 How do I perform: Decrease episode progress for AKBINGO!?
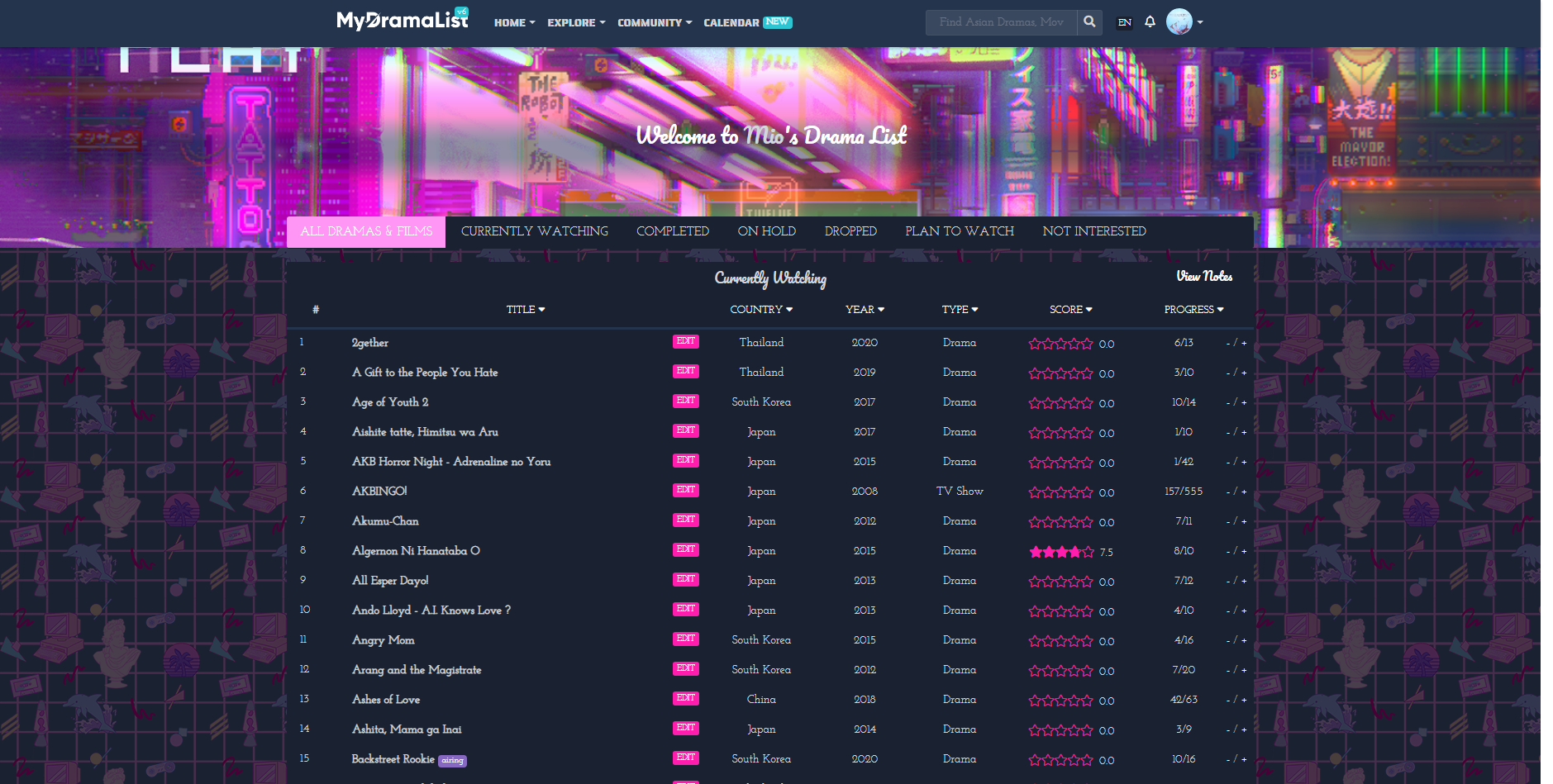[1228, 492]
